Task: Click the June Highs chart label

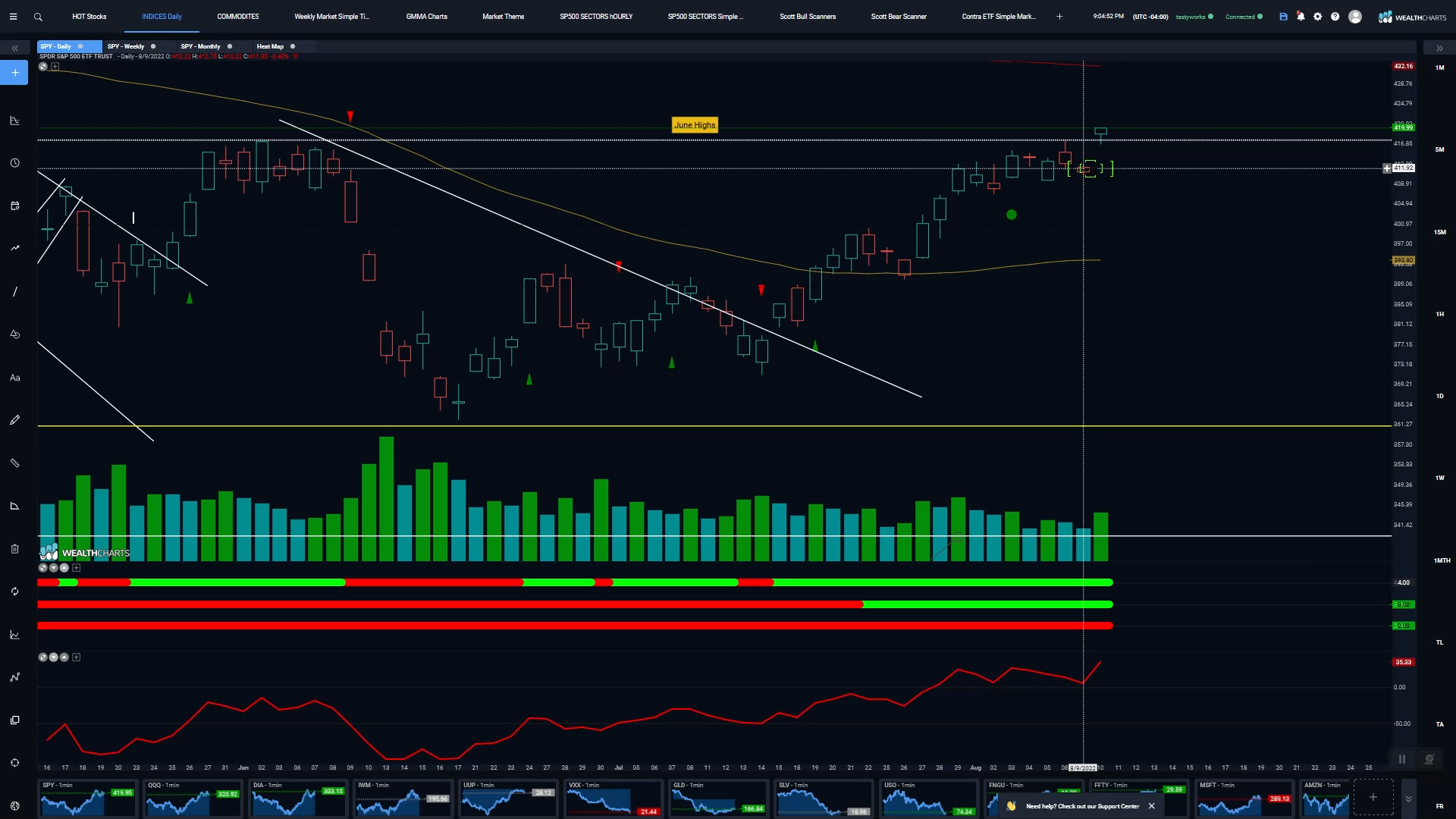Action: pyautogui.click(x=695, y=125)
